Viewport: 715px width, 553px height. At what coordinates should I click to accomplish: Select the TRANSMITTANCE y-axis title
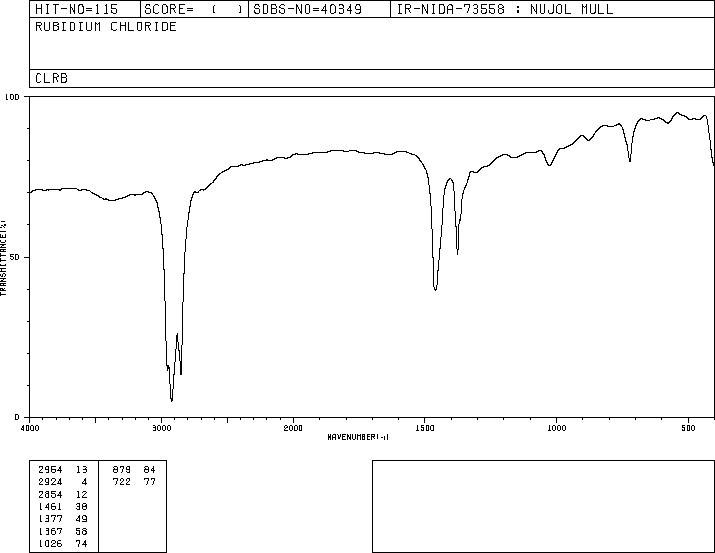3,258
